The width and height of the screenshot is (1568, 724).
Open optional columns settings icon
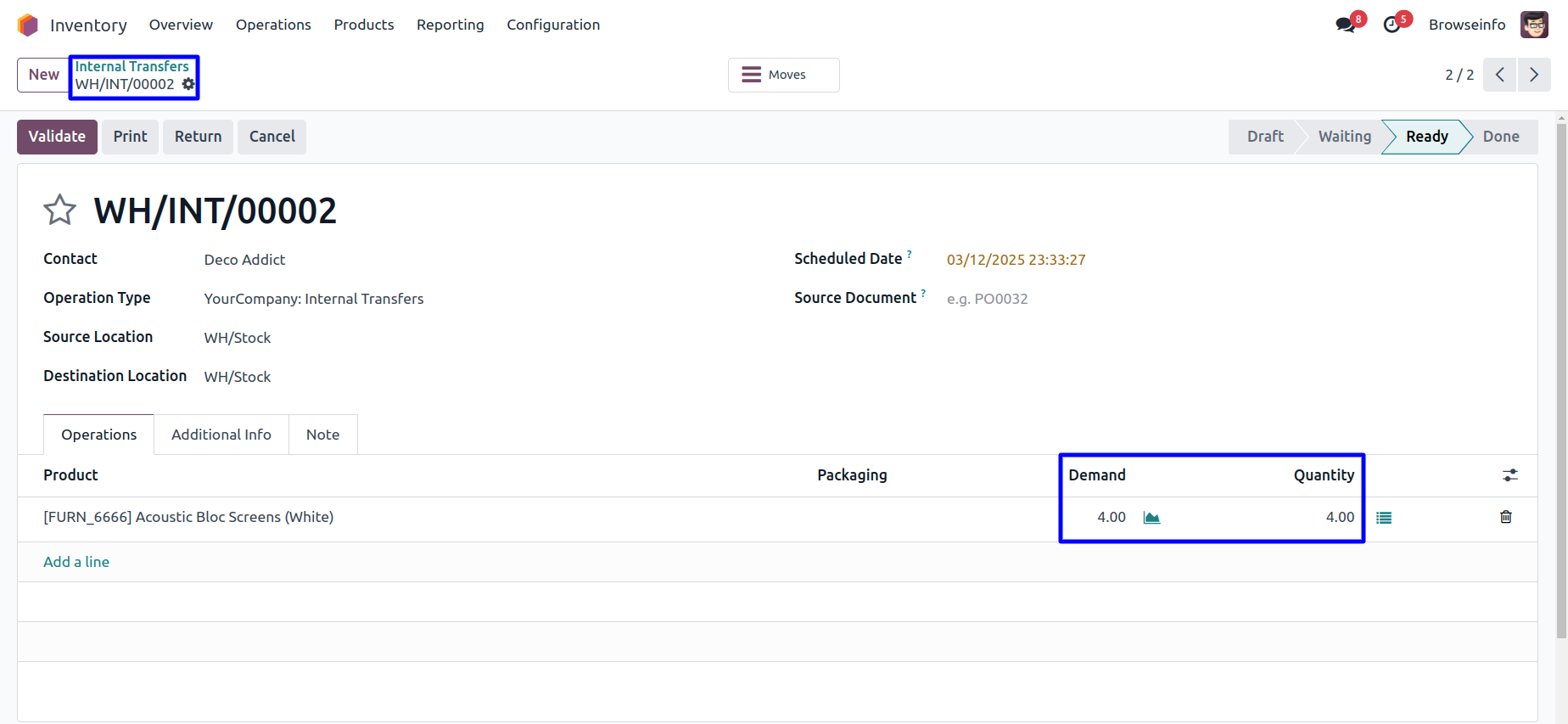(x=1509, y=475)
